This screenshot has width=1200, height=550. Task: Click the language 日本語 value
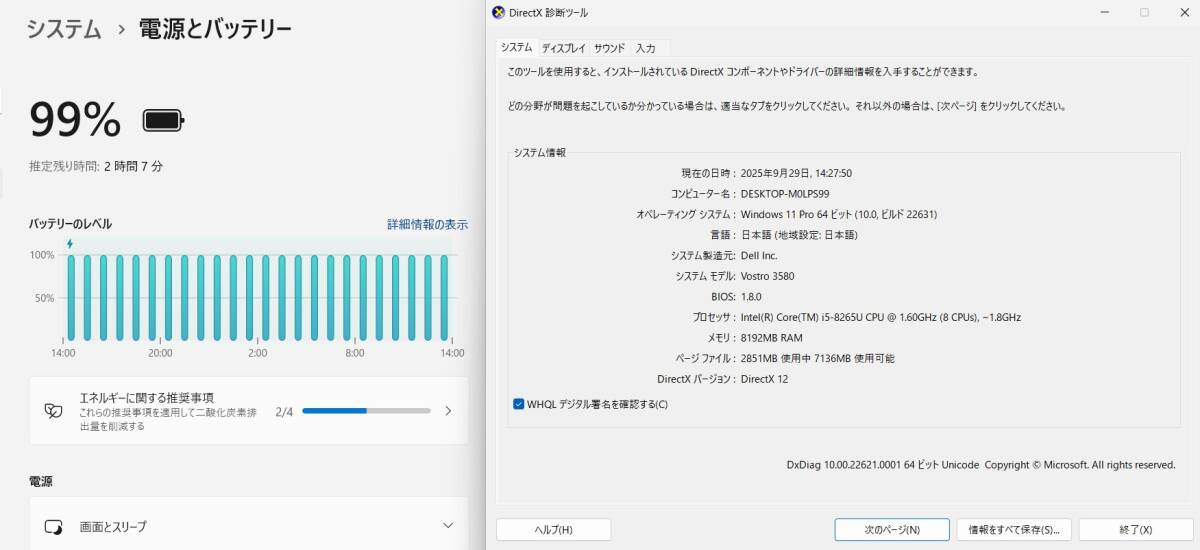click(799, 235)
